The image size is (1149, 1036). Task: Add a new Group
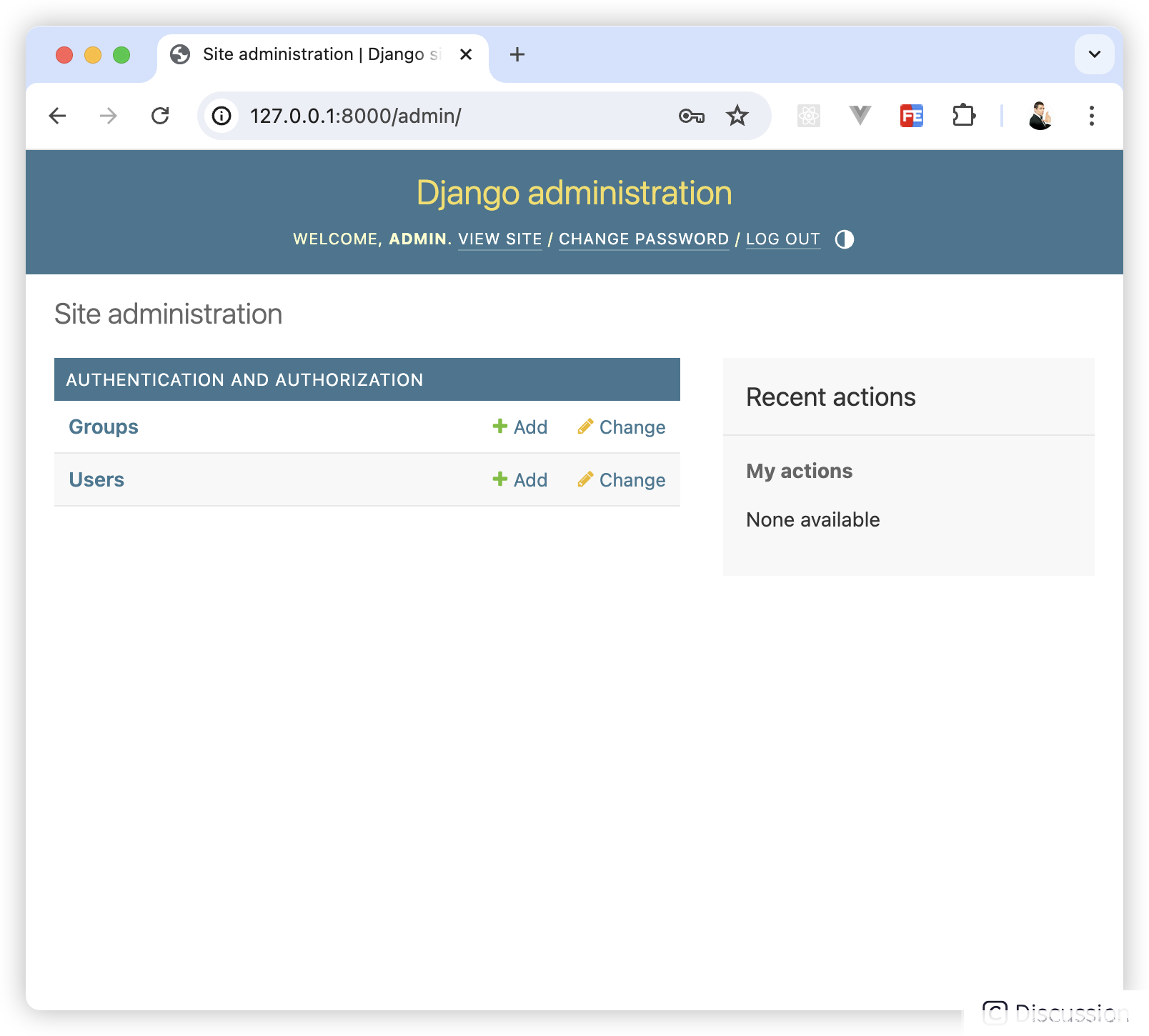[520, 427]
